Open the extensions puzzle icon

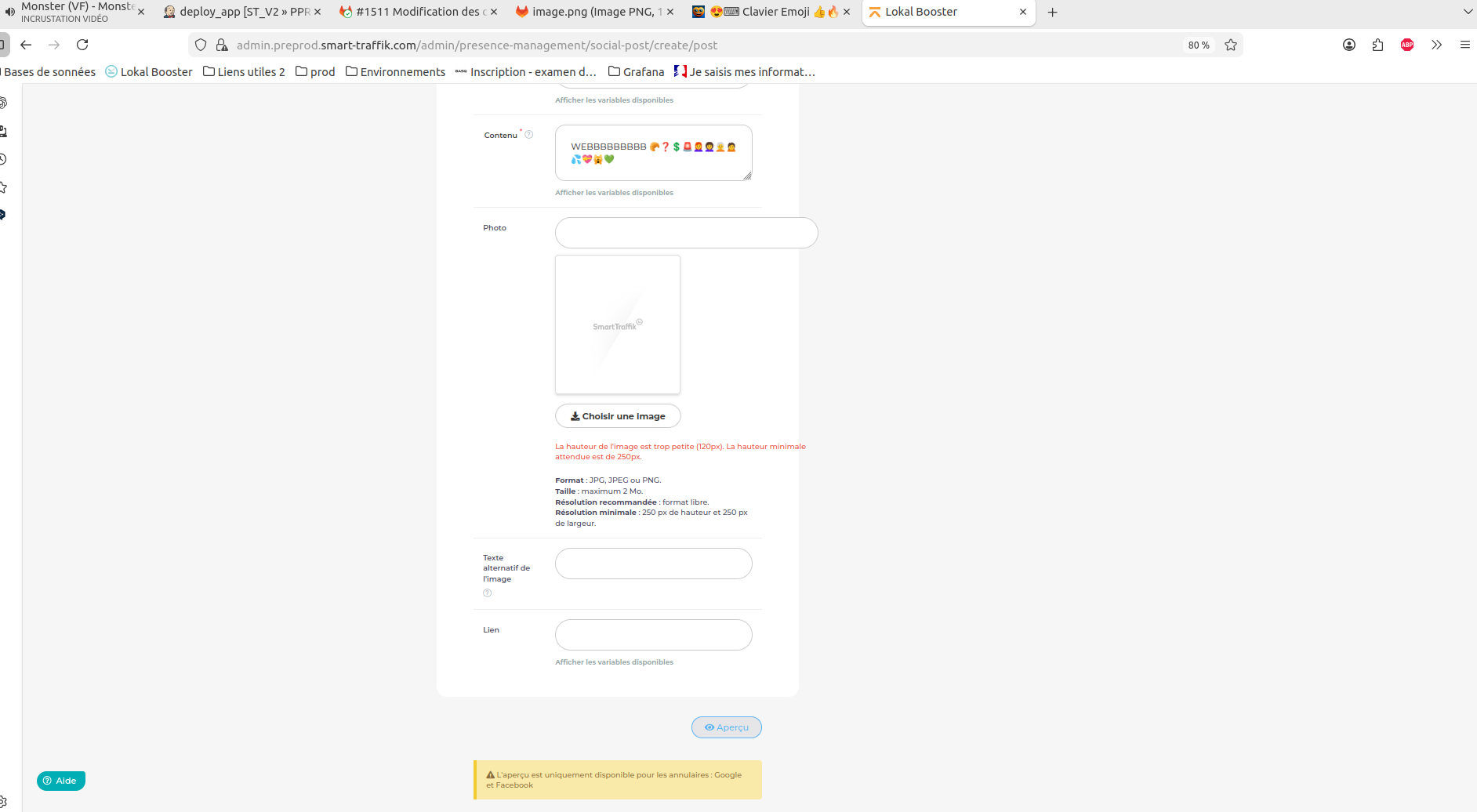[1377, 45]
